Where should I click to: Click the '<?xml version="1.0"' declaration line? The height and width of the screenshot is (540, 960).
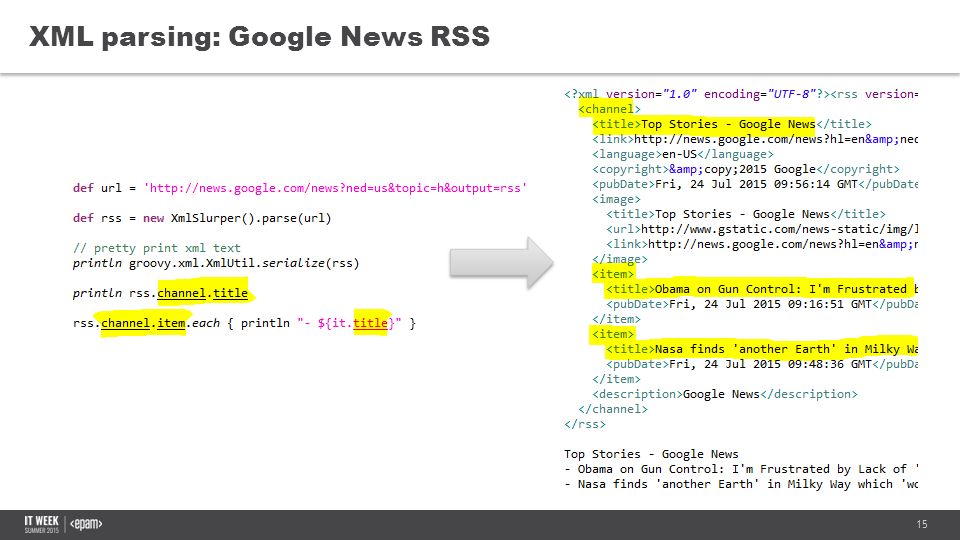pos(741,94)
